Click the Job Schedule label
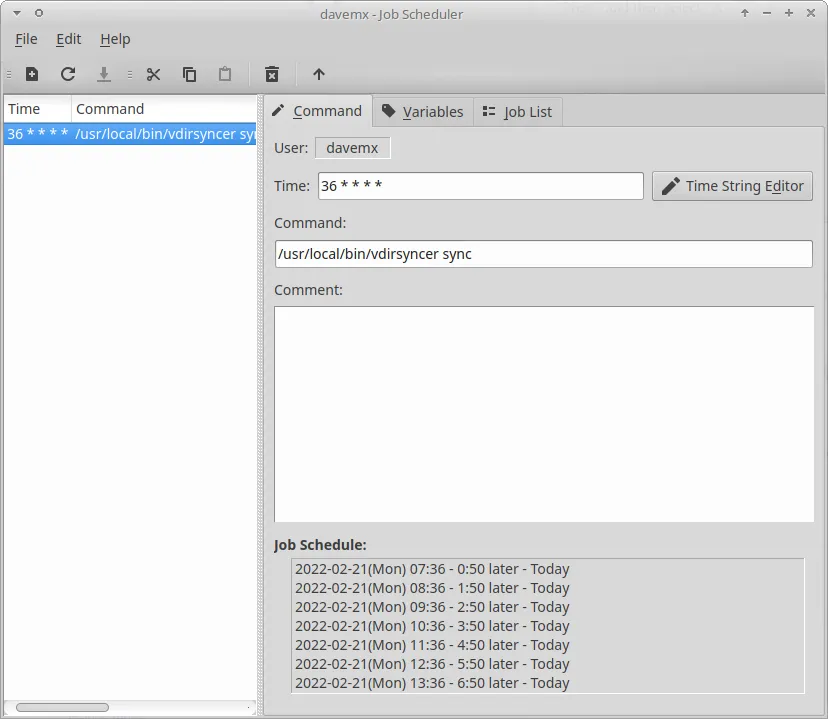This screenshot has width=828, height=719. pos(320,545)
